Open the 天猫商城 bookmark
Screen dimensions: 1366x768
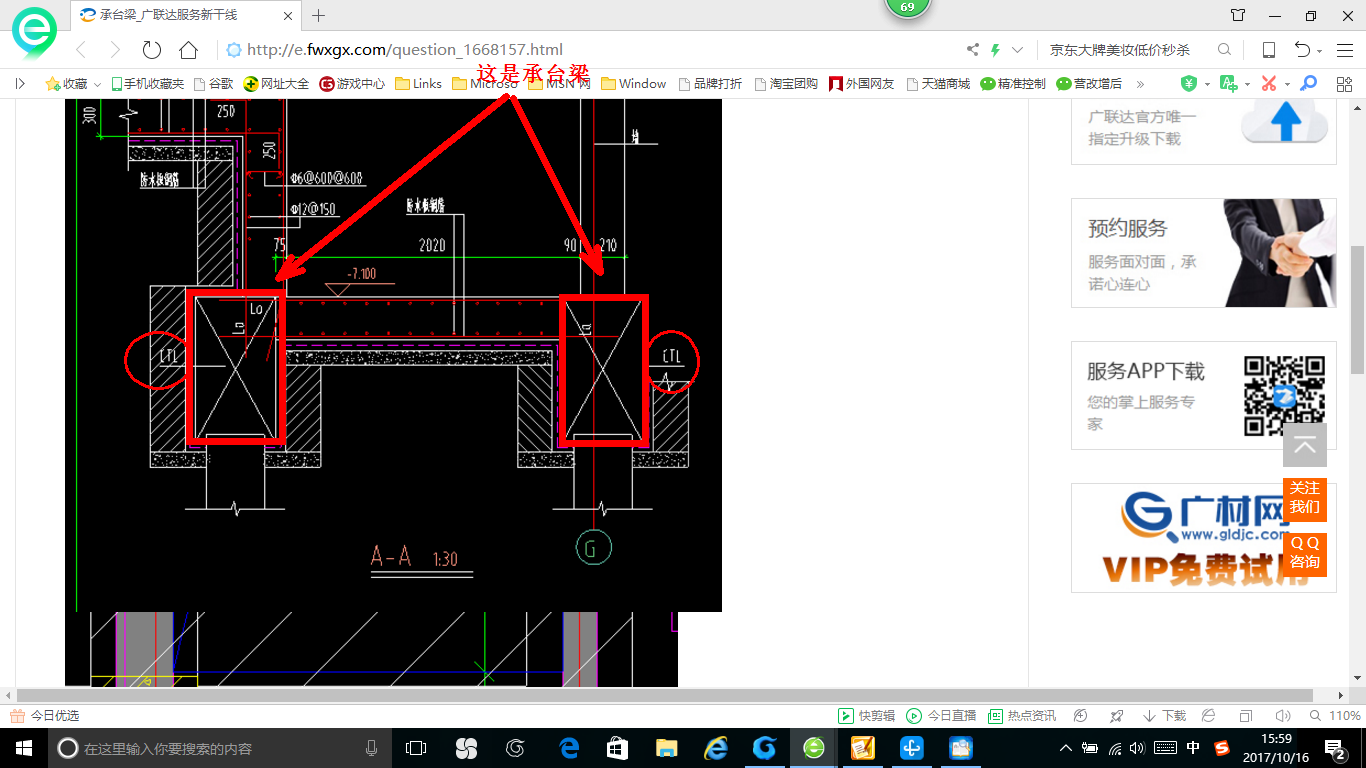tap(938, 84)
